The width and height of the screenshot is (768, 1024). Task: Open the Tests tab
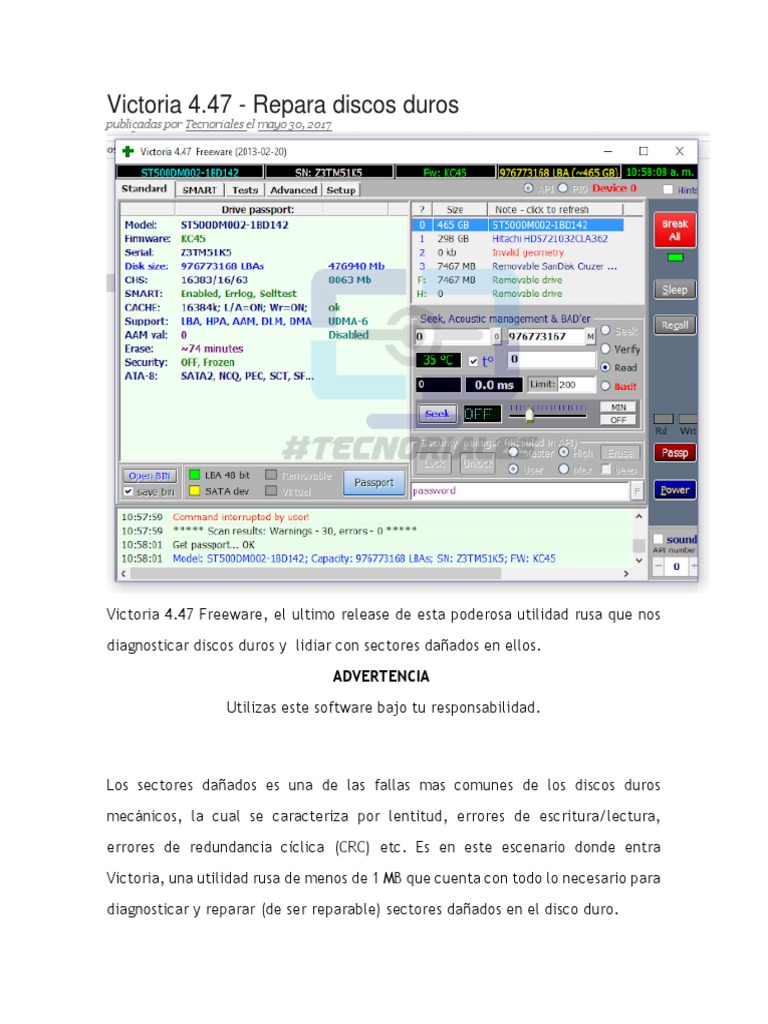click(x=245, y=190)
